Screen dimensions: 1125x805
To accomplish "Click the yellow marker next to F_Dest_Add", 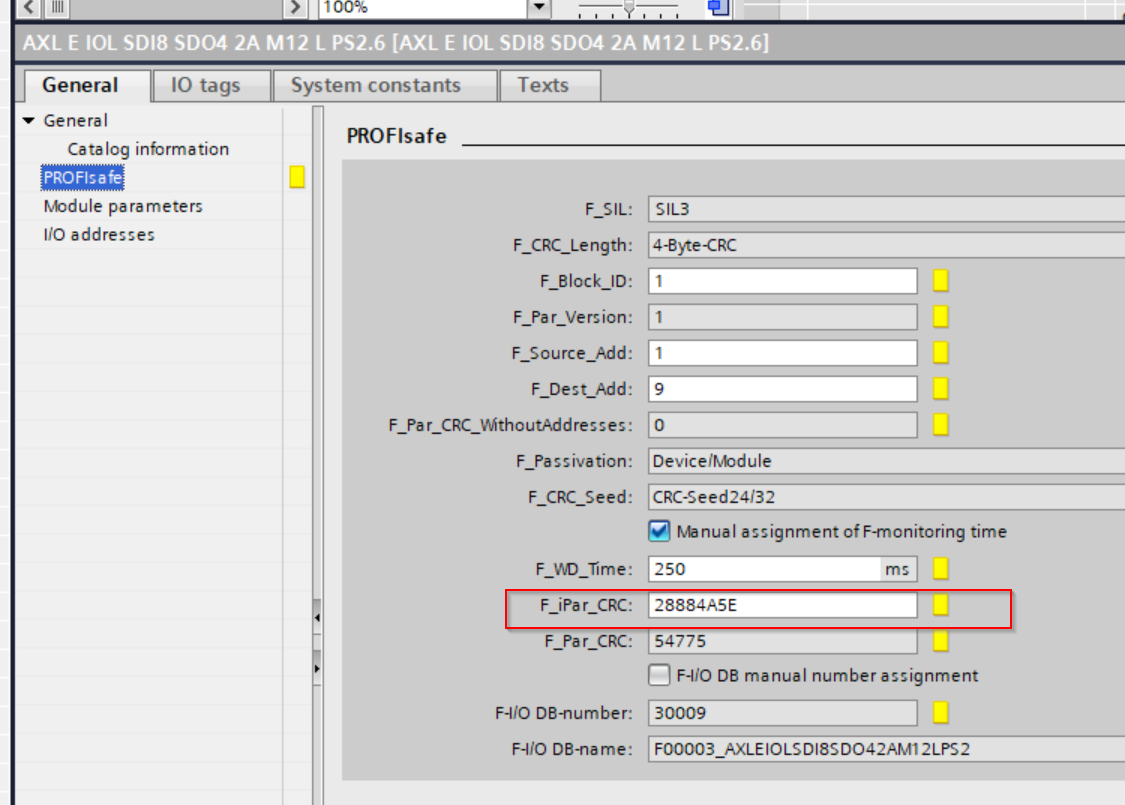I will point(941,388).
